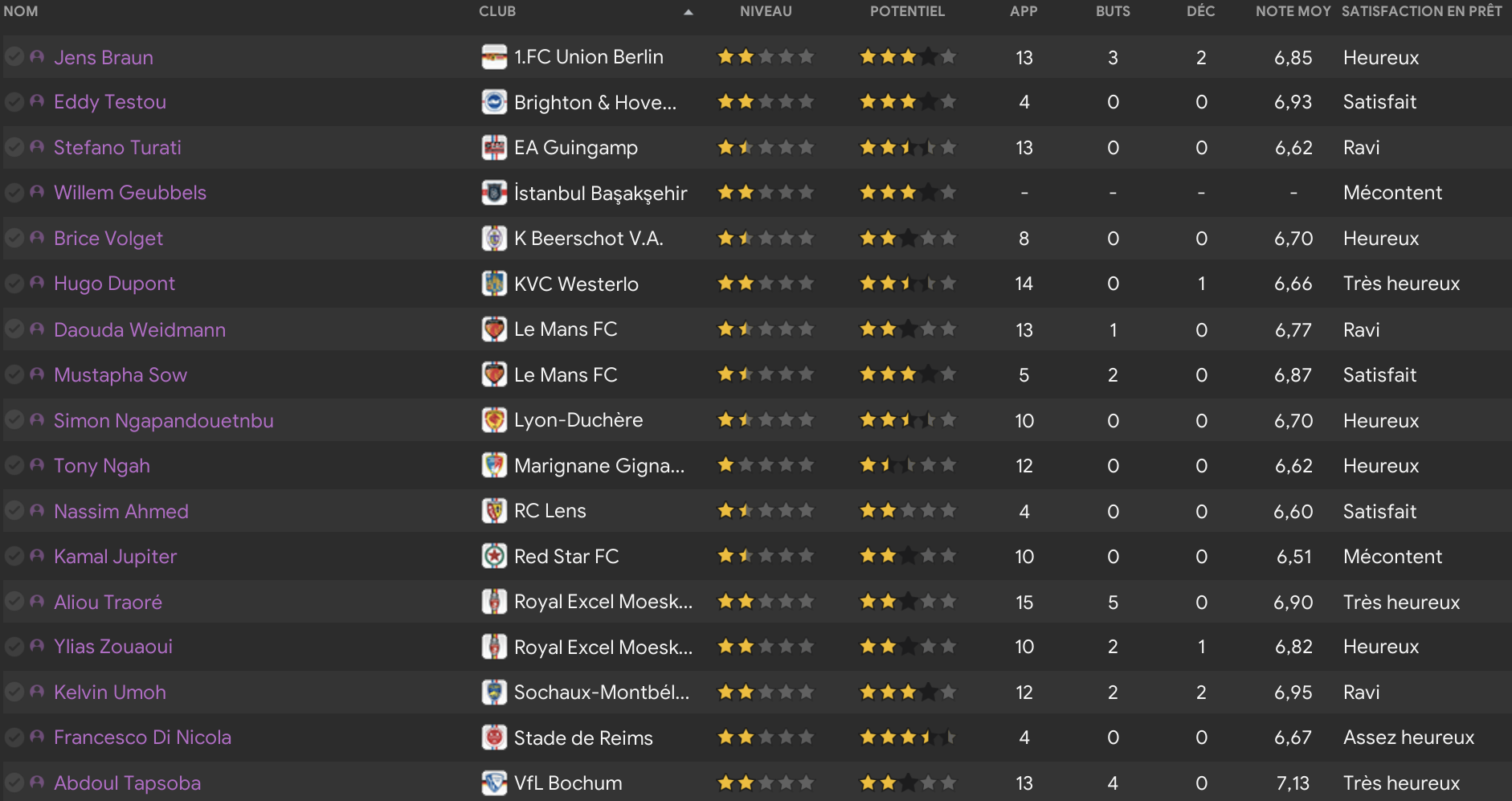
Task: Click the Red Star FC badge icon
Action: [494, 556]
